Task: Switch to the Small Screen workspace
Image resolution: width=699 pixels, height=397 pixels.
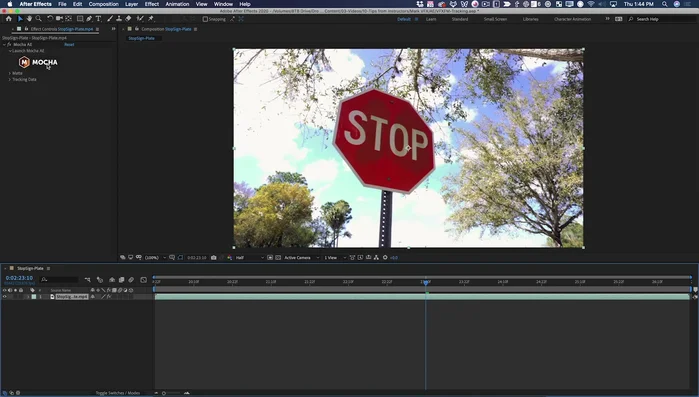Action: point(495,19)
